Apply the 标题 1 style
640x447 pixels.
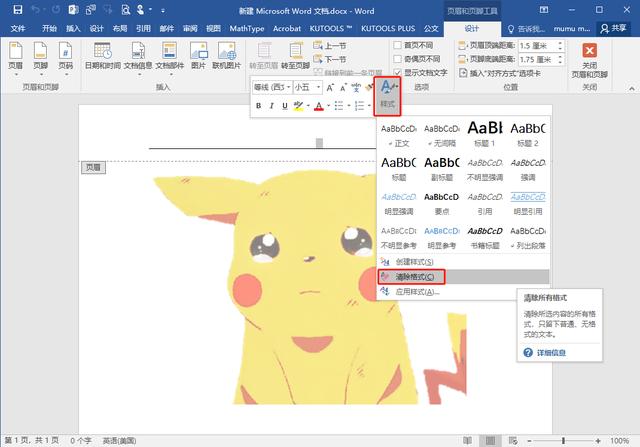pos(484,135)
